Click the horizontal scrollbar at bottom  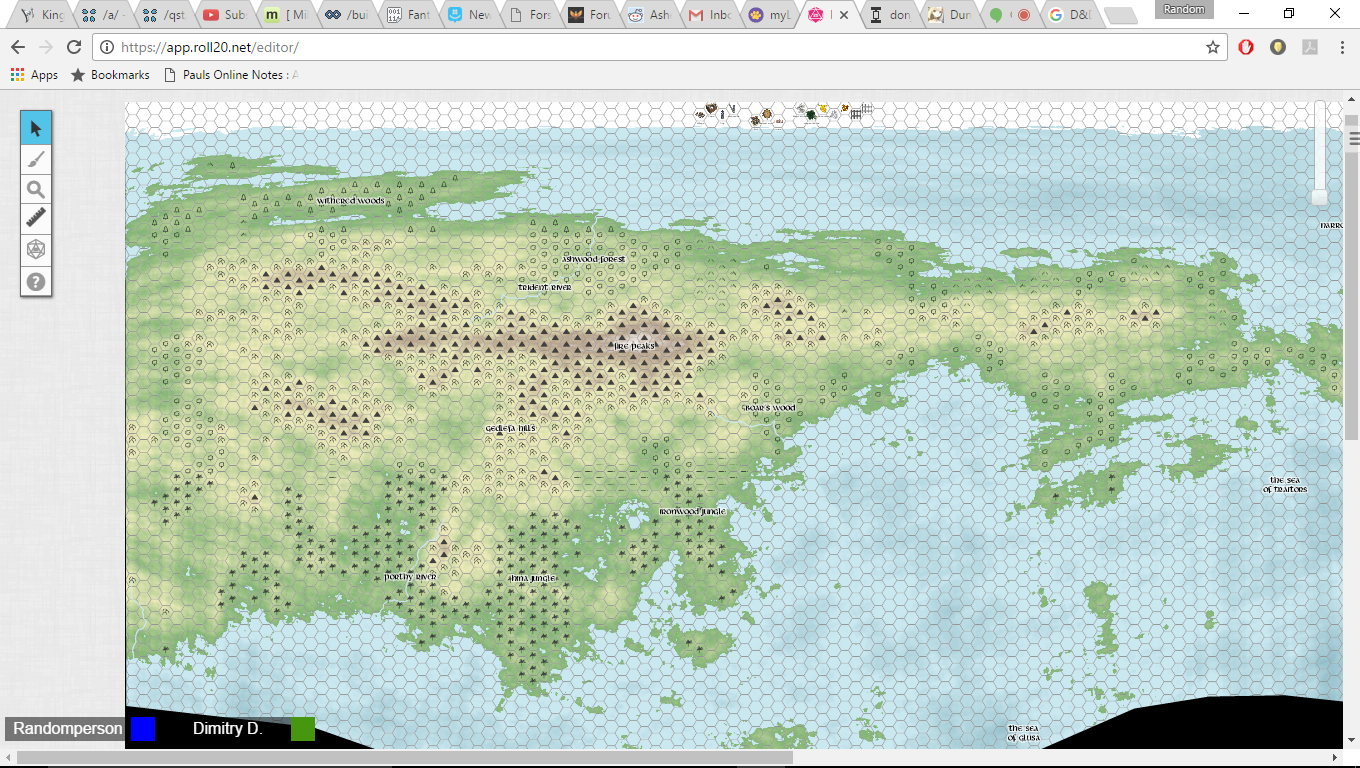pos(405,758)
